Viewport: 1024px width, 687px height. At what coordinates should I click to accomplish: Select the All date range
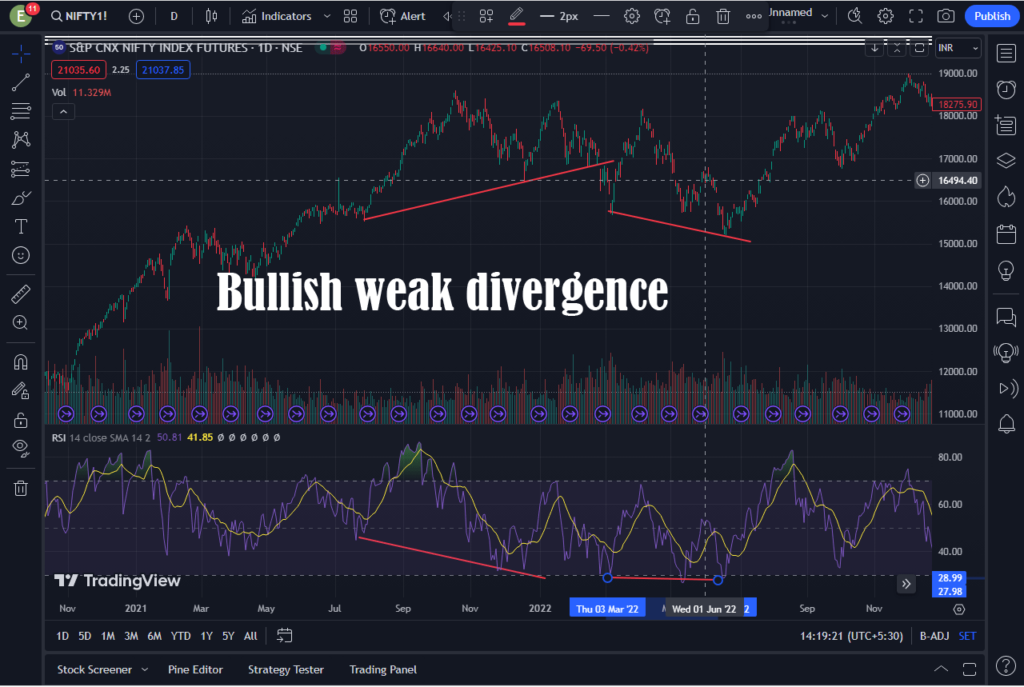[250, 636]
